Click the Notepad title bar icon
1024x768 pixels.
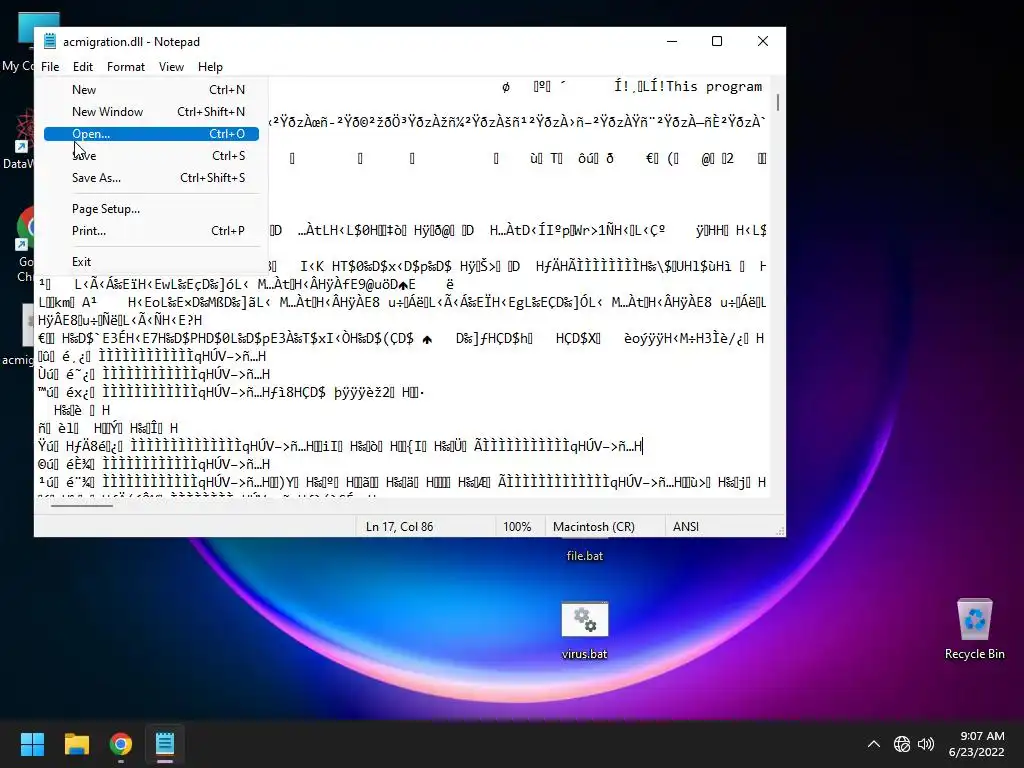coord(50,41)
